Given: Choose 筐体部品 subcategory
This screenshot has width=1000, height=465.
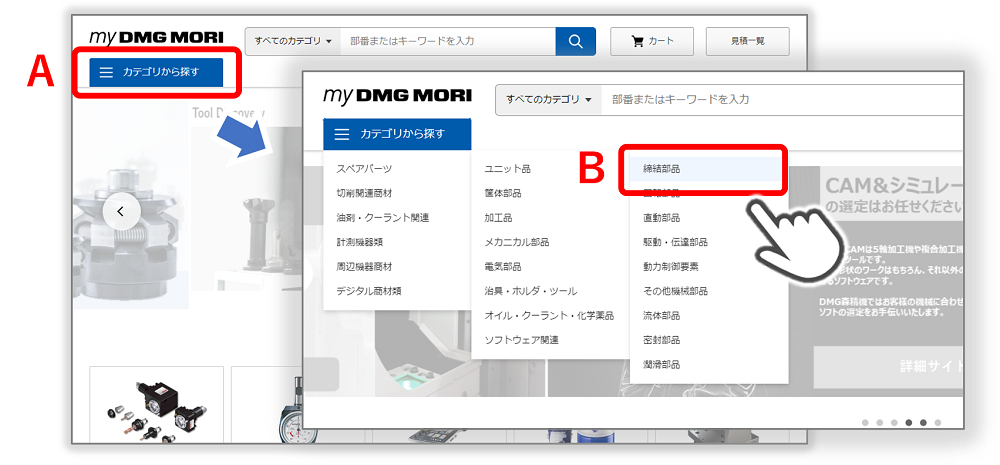Looking at the screenshot, I should click(x=503, y=193).
